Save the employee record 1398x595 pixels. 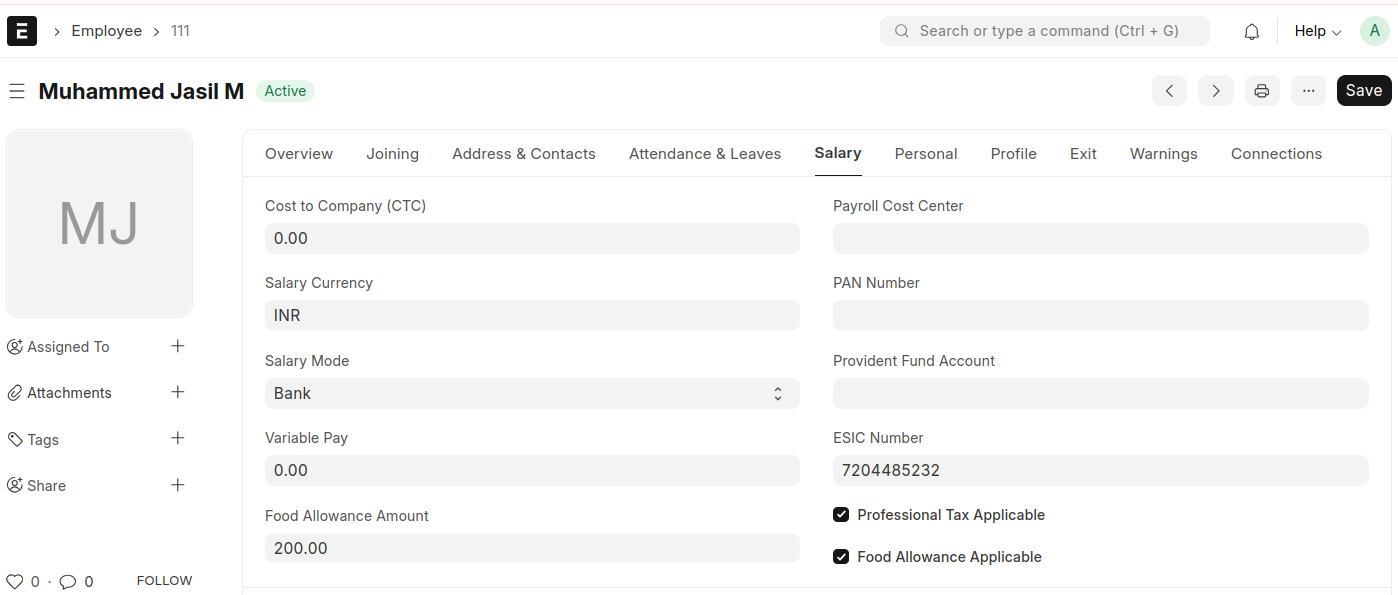point(1363,91)
